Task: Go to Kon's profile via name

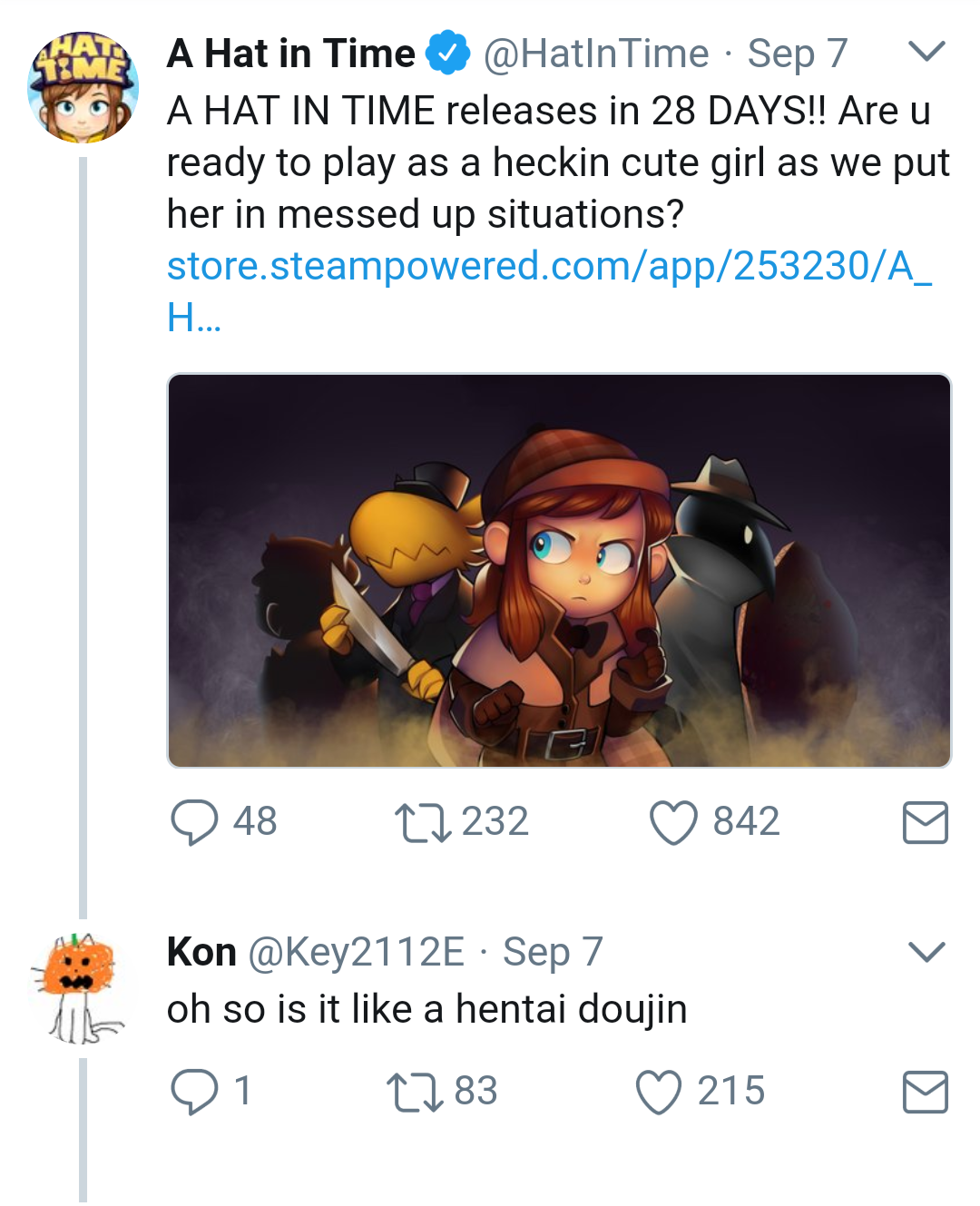Action: pyautogui.click(x=201, y=952)
